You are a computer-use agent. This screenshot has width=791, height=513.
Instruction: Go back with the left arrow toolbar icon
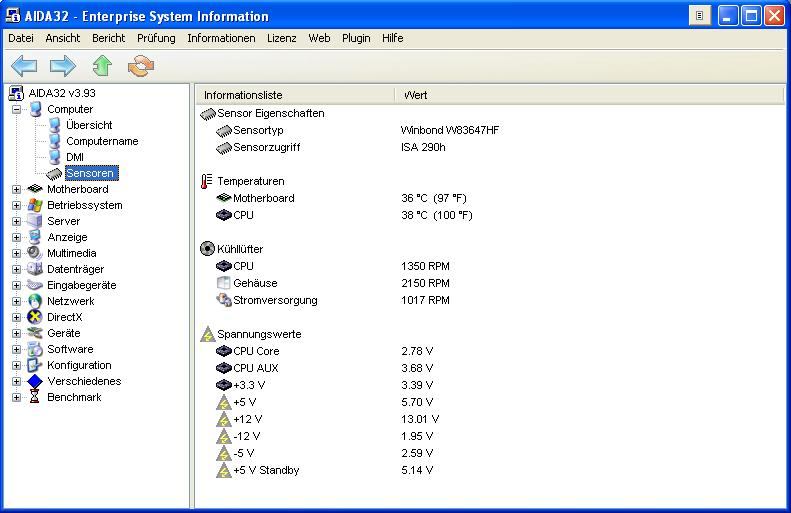point(24,66)
